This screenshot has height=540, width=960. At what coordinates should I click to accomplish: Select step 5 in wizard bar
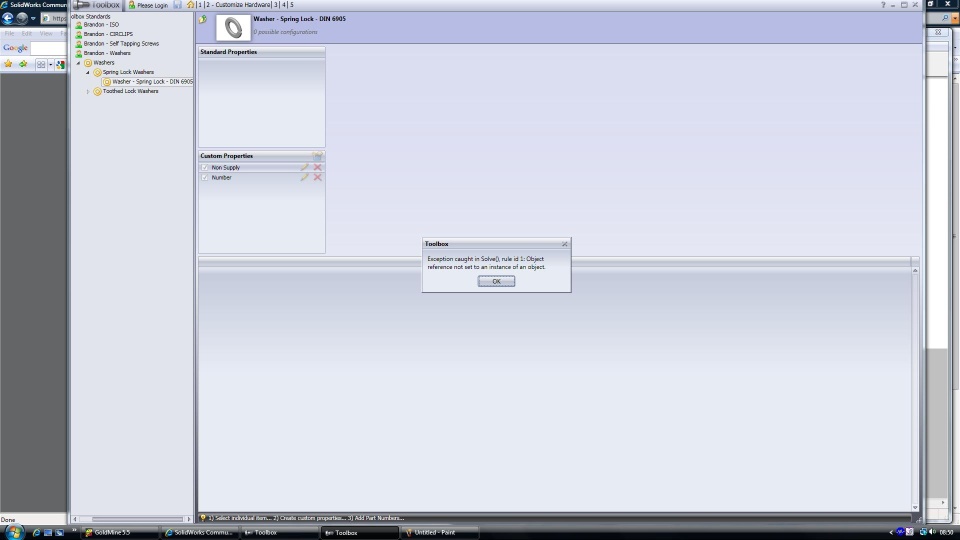(x=291, y=4)
